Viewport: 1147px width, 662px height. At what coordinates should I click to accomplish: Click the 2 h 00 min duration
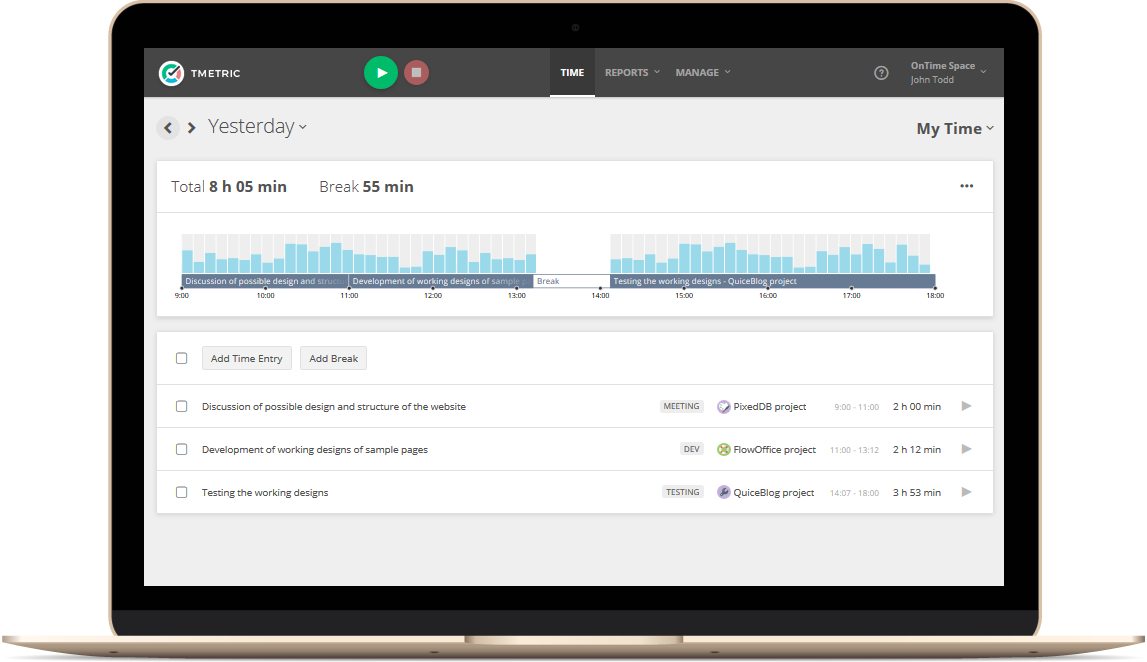917,407
